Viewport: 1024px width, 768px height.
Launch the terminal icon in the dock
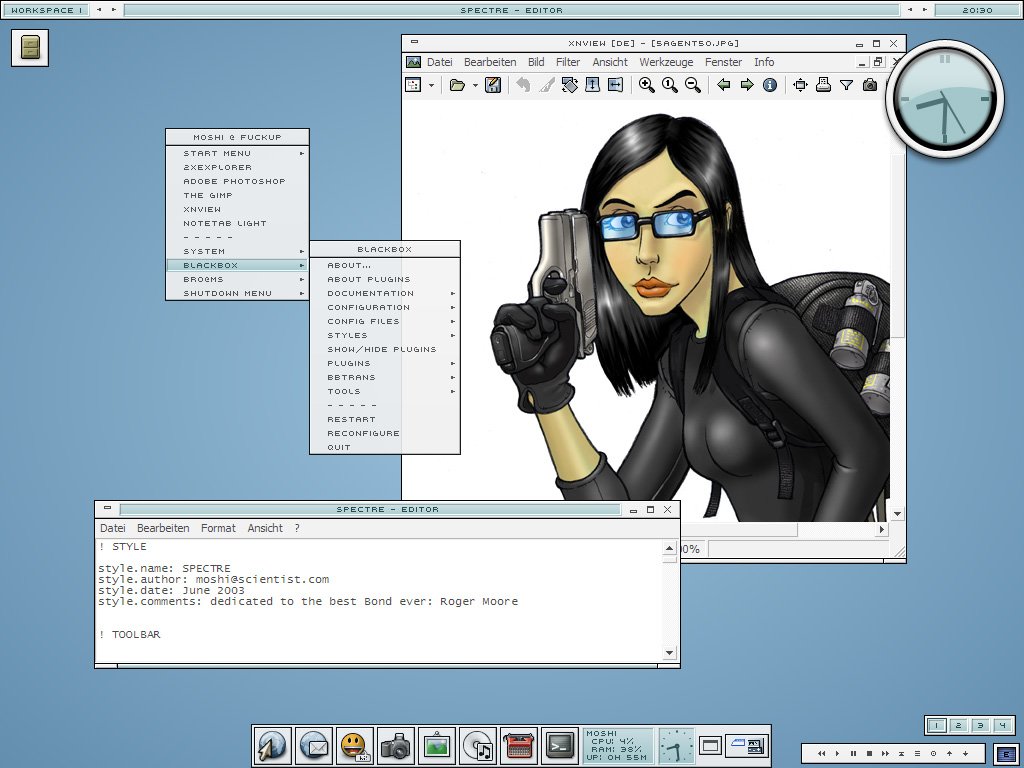[560, 745]
